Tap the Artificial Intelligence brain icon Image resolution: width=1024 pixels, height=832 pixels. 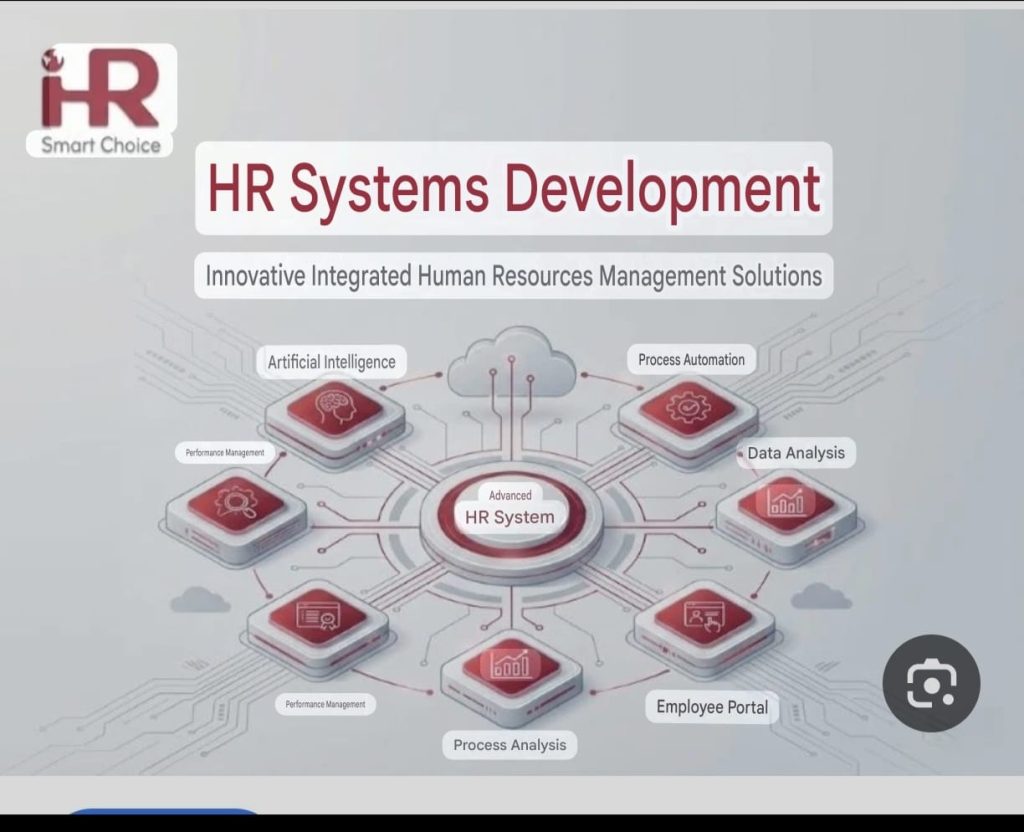tap(335, 409)
